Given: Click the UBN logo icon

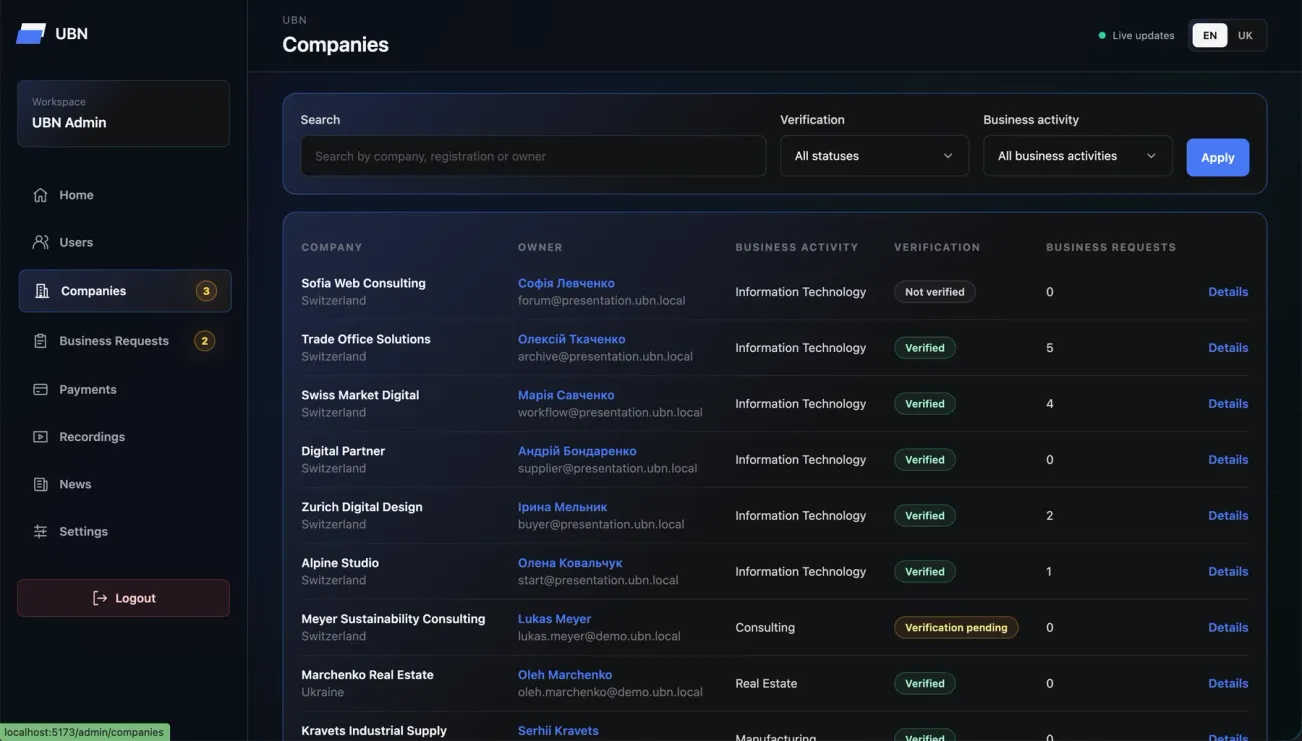Looking at the screenshot, I should coord(31,33).
